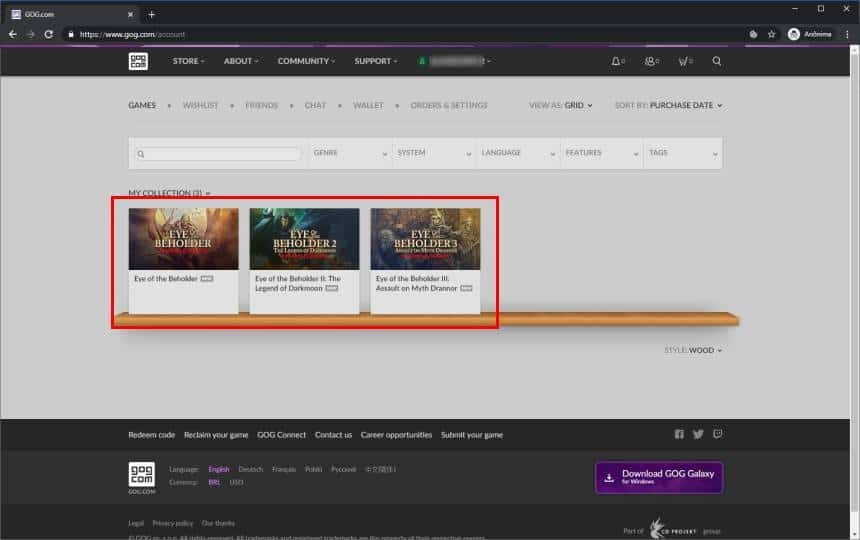Open the Eye of the Beholder cover

(183, 239)
